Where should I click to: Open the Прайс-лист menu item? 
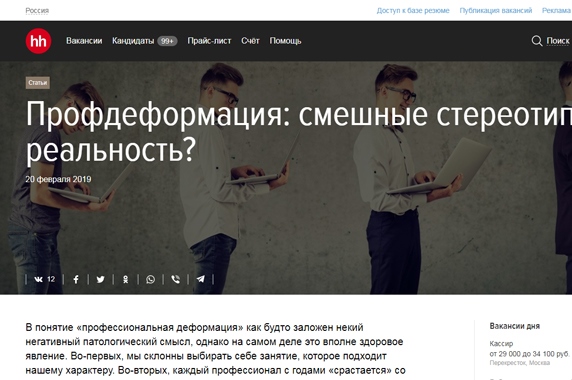209,41
